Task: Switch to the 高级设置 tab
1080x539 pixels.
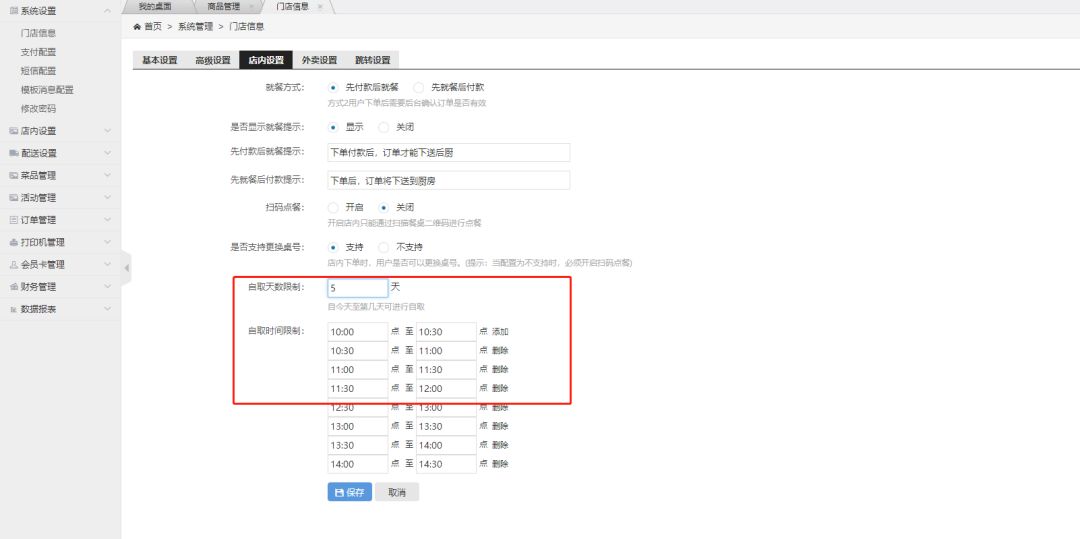Action: (212, 60)
